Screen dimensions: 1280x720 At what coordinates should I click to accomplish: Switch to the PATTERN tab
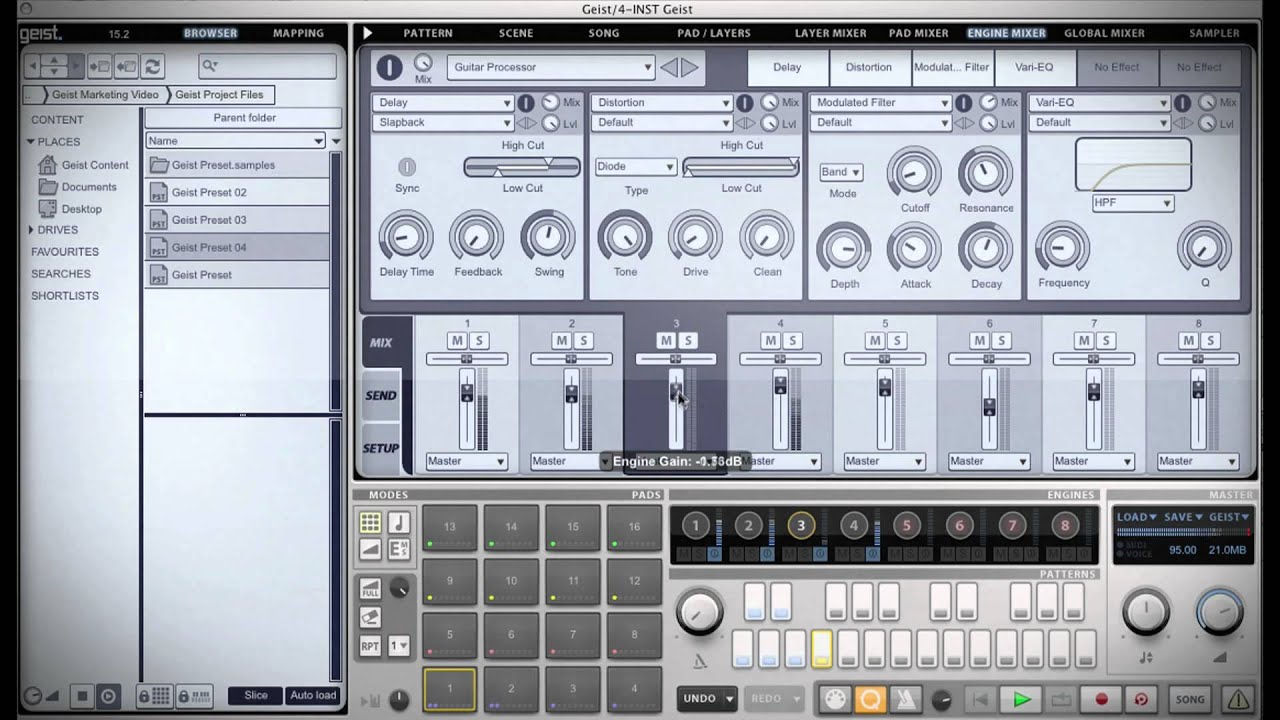(x=428, y=33)
